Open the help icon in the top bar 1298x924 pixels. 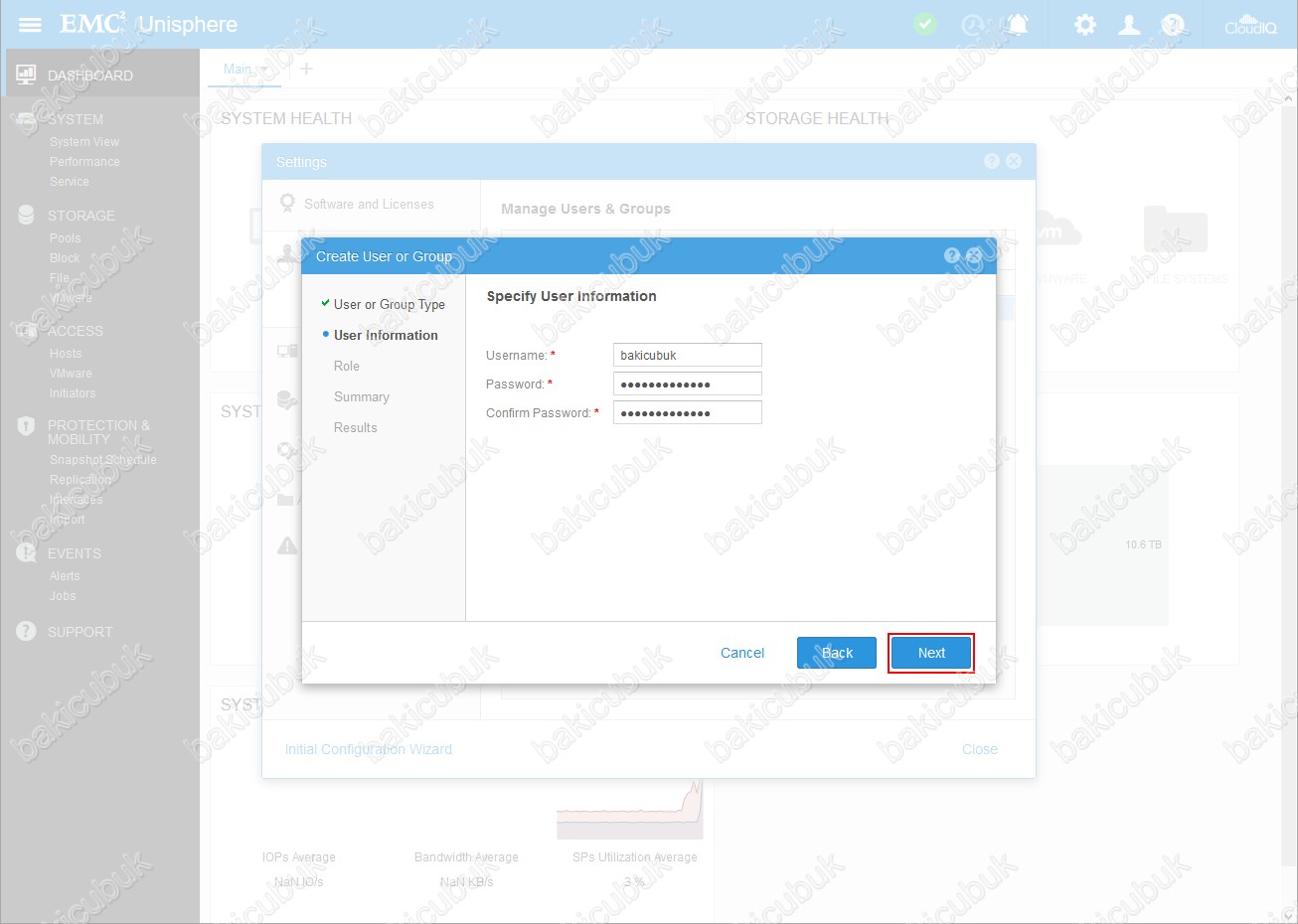click(1173, 25)
